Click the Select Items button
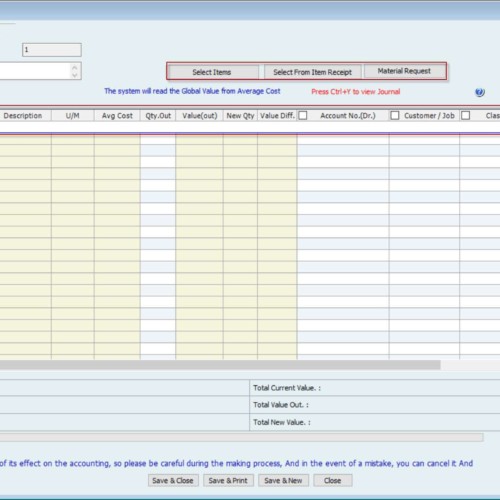 212,72
